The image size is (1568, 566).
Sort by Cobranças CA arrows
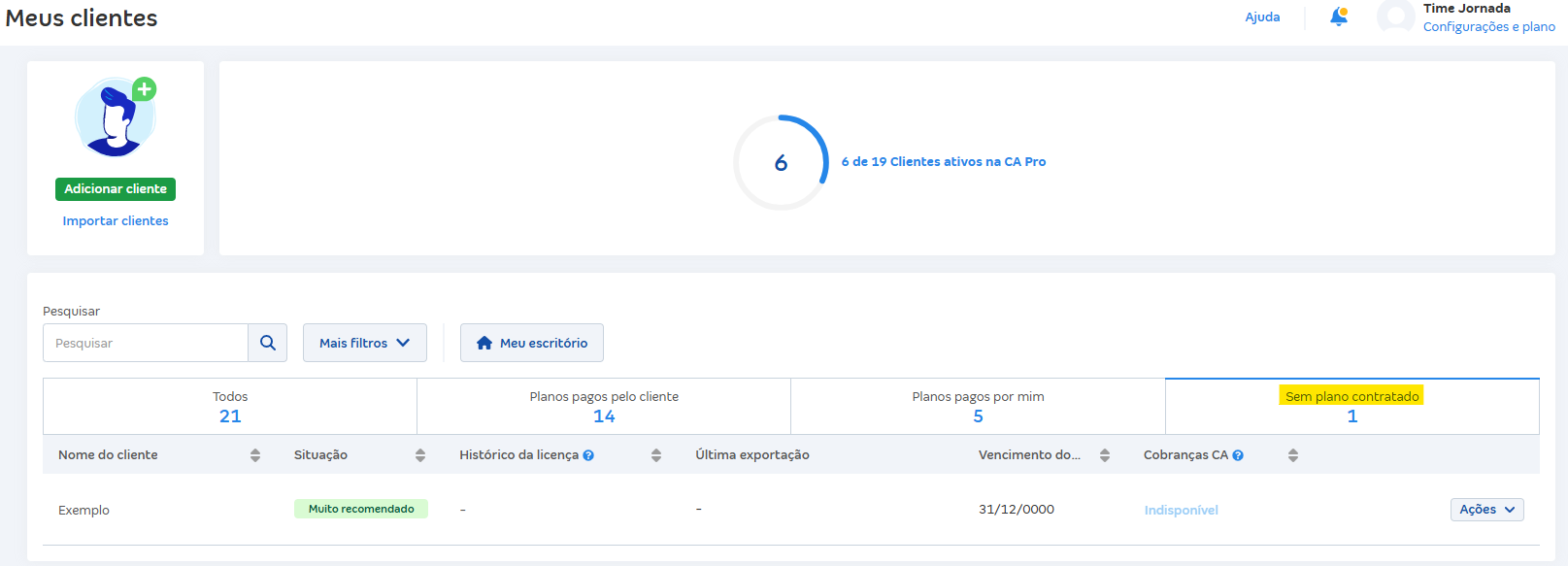pyautogui.click(x=1293, y=455)
